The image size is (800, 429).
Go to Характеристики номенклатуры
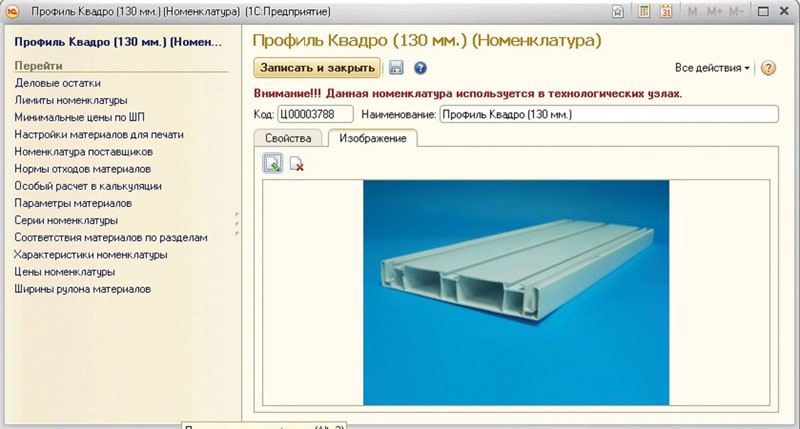90,255
